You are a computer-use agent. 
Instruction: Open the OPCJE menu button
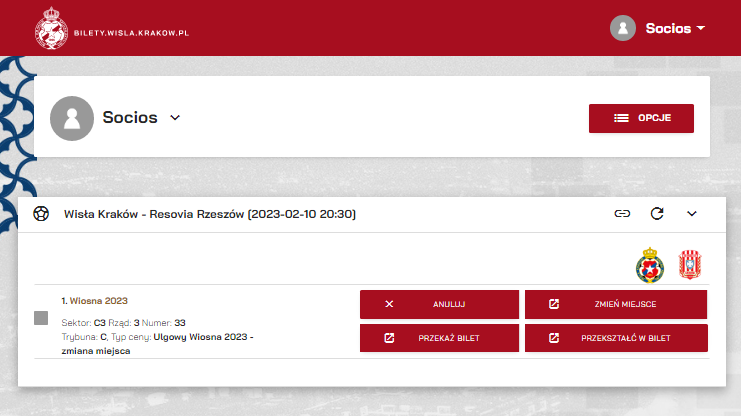click(641, 118)
